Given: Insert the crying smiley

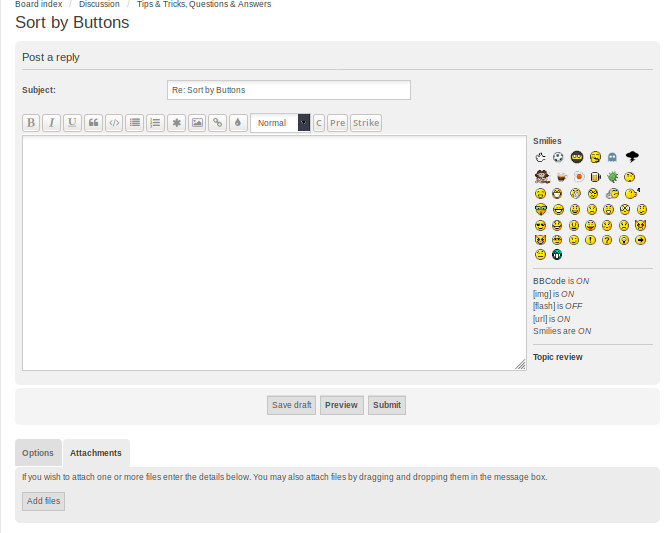Looking at the screenshot, I should coord(624,225).
